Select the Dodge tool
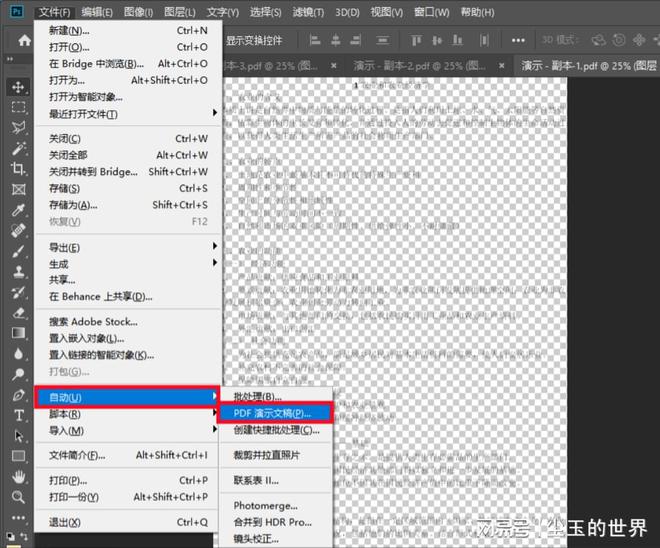Viewport: 660px width, 548px height. [x=18, y=374]
